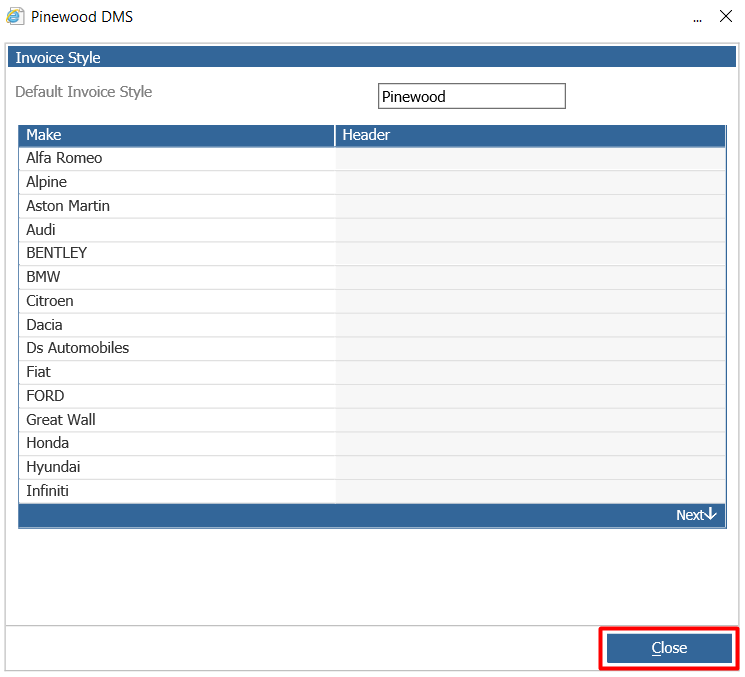The image size is (745, 677).
Task: Select the Great Wall row
Action: (372, 420)
